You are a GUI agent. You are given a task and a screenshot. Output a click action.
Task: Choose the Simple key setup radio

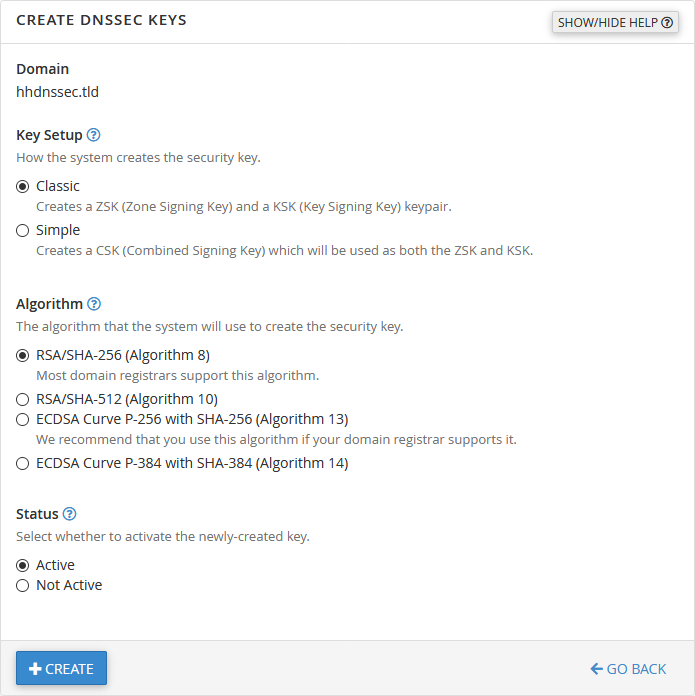(x=23, y=230)
